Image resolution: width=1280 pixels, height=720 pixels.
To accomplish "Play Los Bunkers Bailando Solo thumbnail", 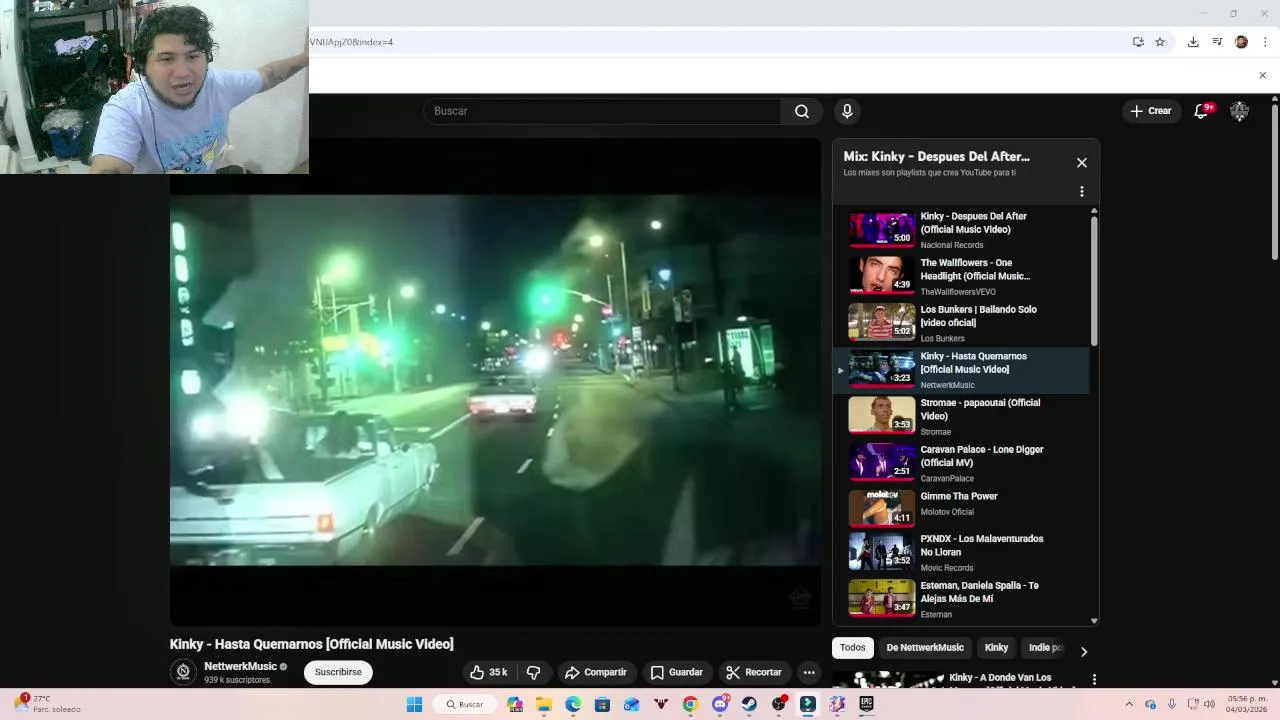I will (x=882, y=322).
